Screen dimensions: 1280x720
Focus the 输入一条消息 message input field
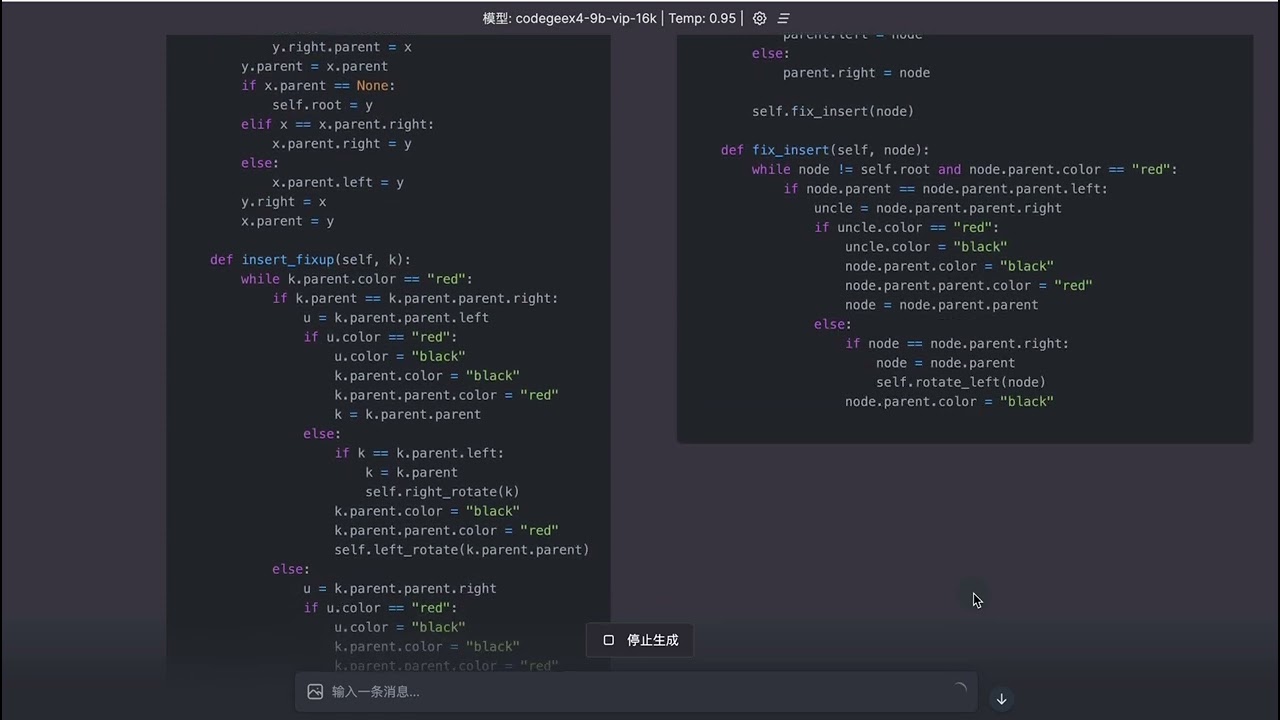(x=635, y=691)
